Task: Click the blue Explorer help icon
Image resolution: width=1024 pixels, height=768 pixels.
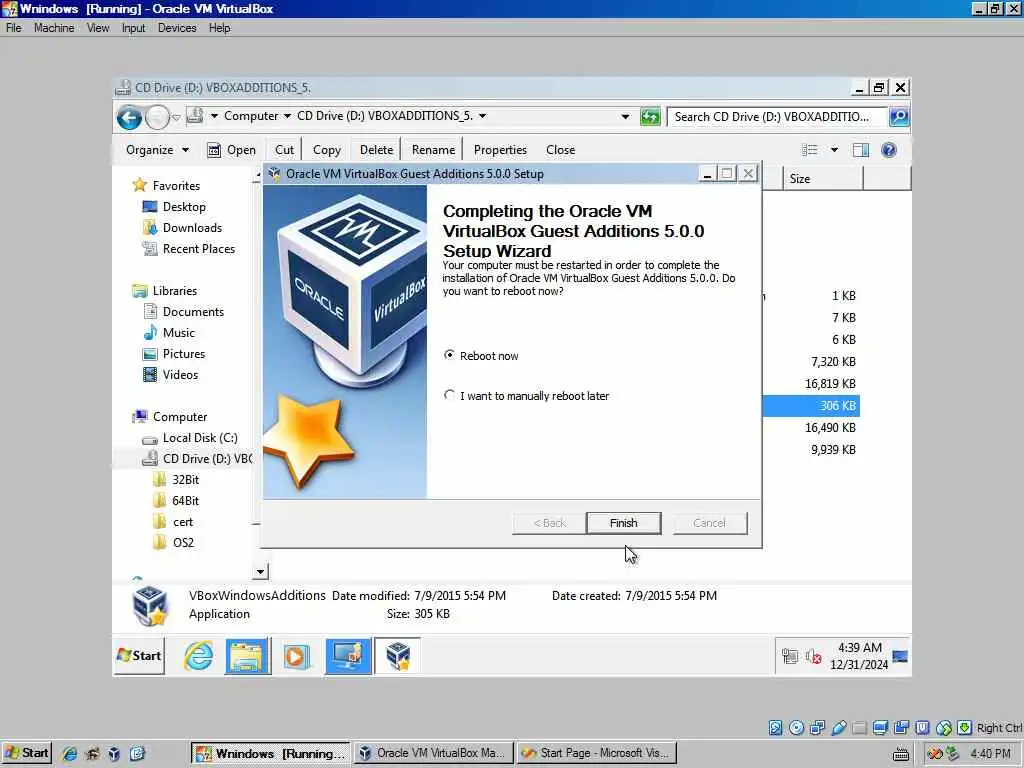Action: pos(889,150)
